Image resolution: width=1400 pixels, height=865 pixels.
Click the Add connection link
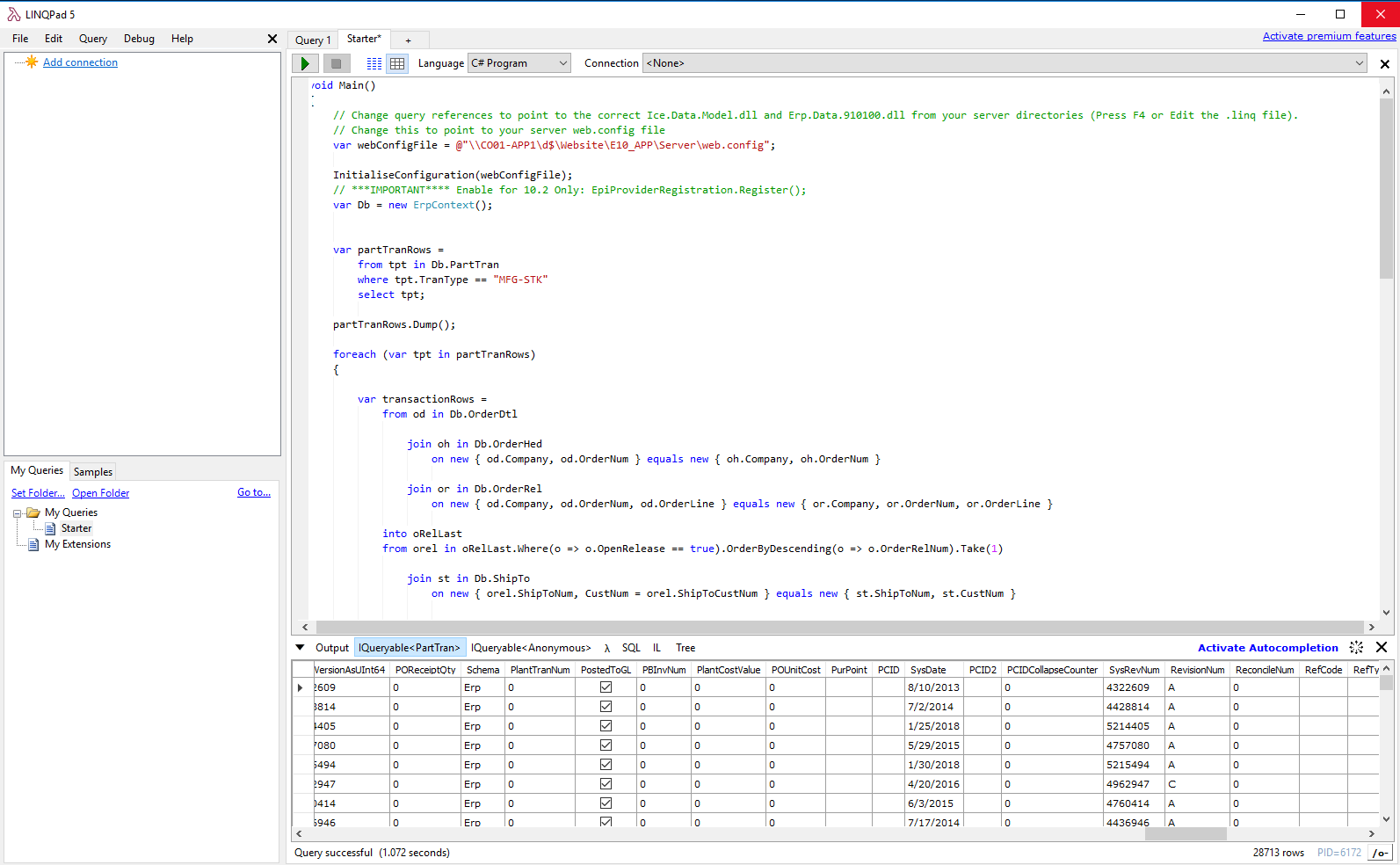[x=80, y=62]
